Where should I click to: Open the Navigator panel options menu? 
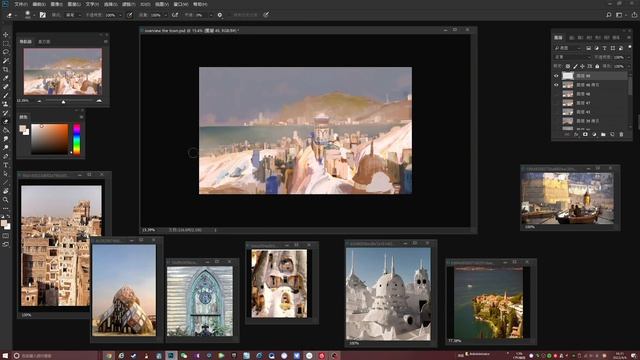point(106,42)
